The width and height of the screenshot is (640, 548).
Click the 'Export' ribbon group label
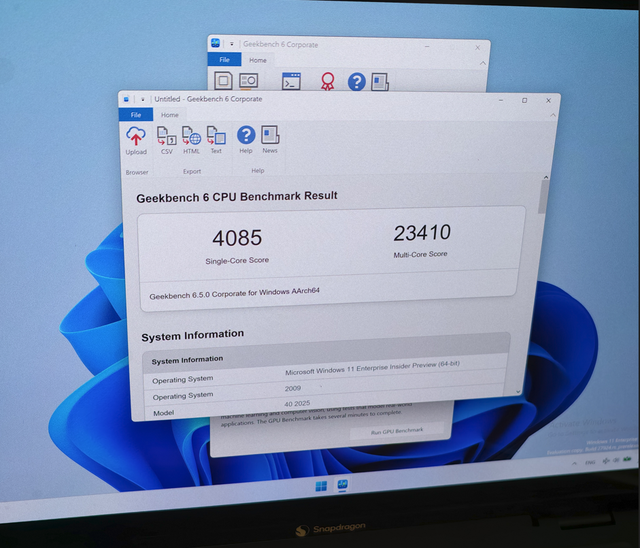coord(192,171)
